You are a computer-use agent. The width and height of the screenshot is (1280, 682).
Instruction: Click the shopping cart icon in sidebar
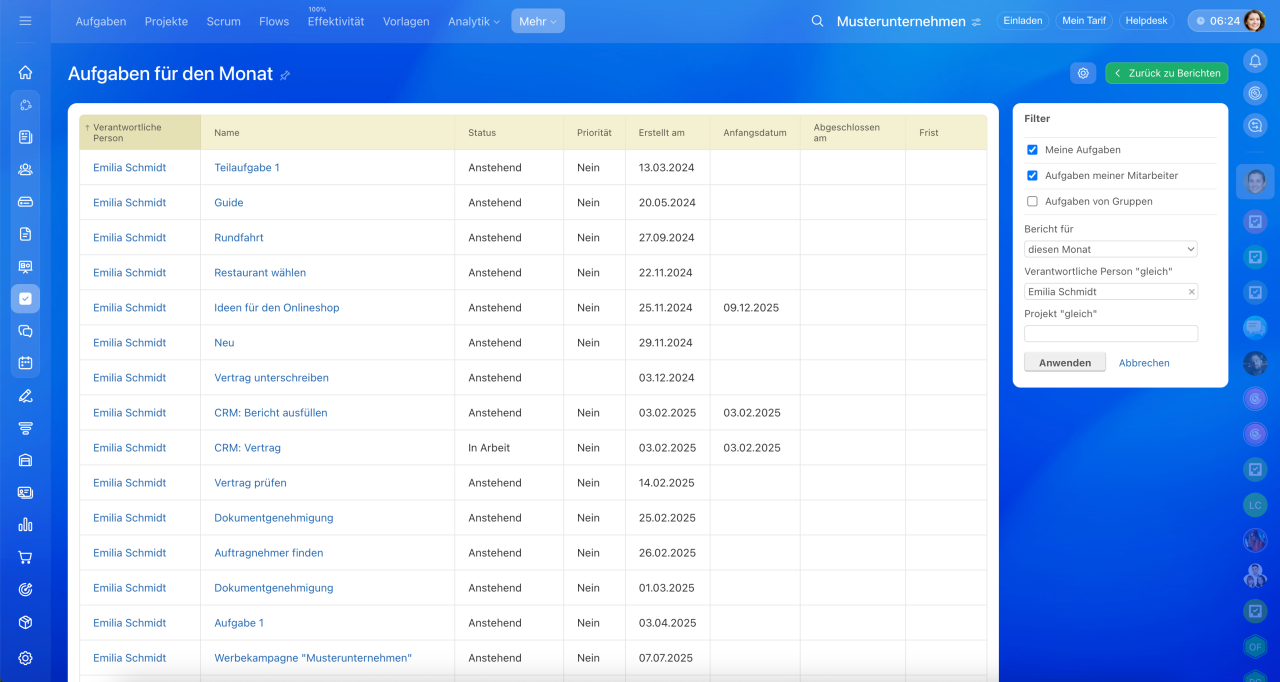click(x=25, y=557)
